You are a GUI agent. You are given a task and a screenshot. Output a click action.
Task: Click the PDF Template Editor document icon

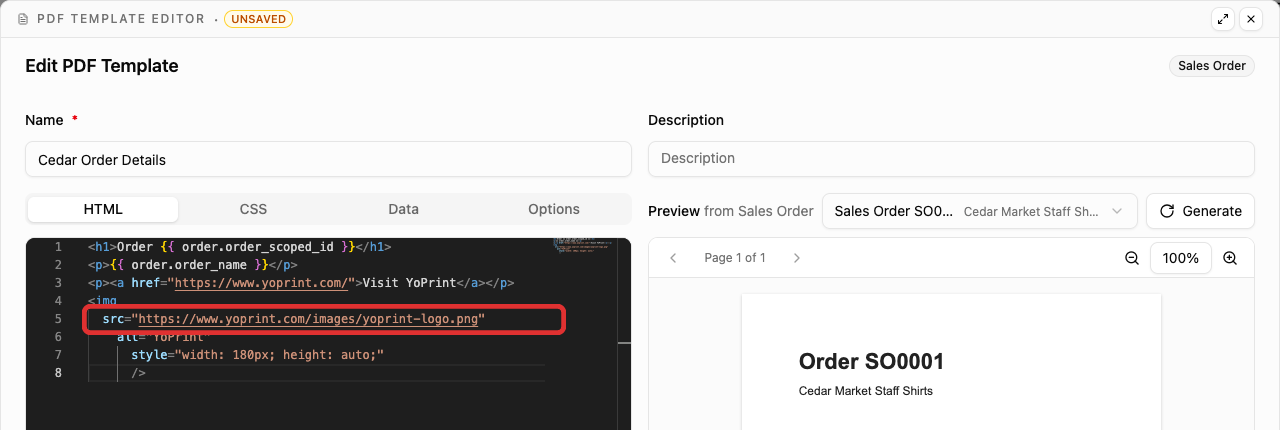23,19
